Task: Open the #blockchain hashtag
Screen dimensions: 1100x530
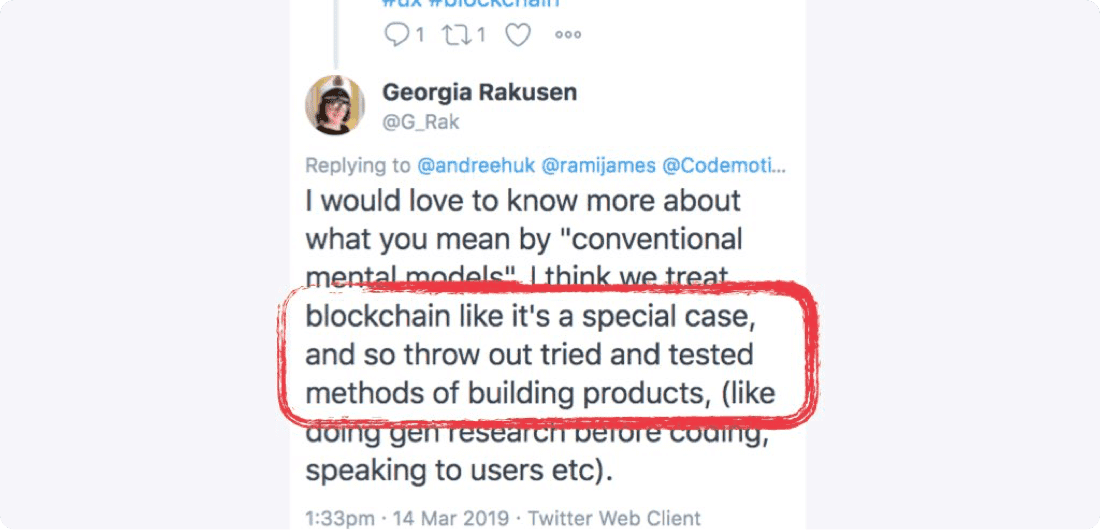Action: [x=503, y=3]
